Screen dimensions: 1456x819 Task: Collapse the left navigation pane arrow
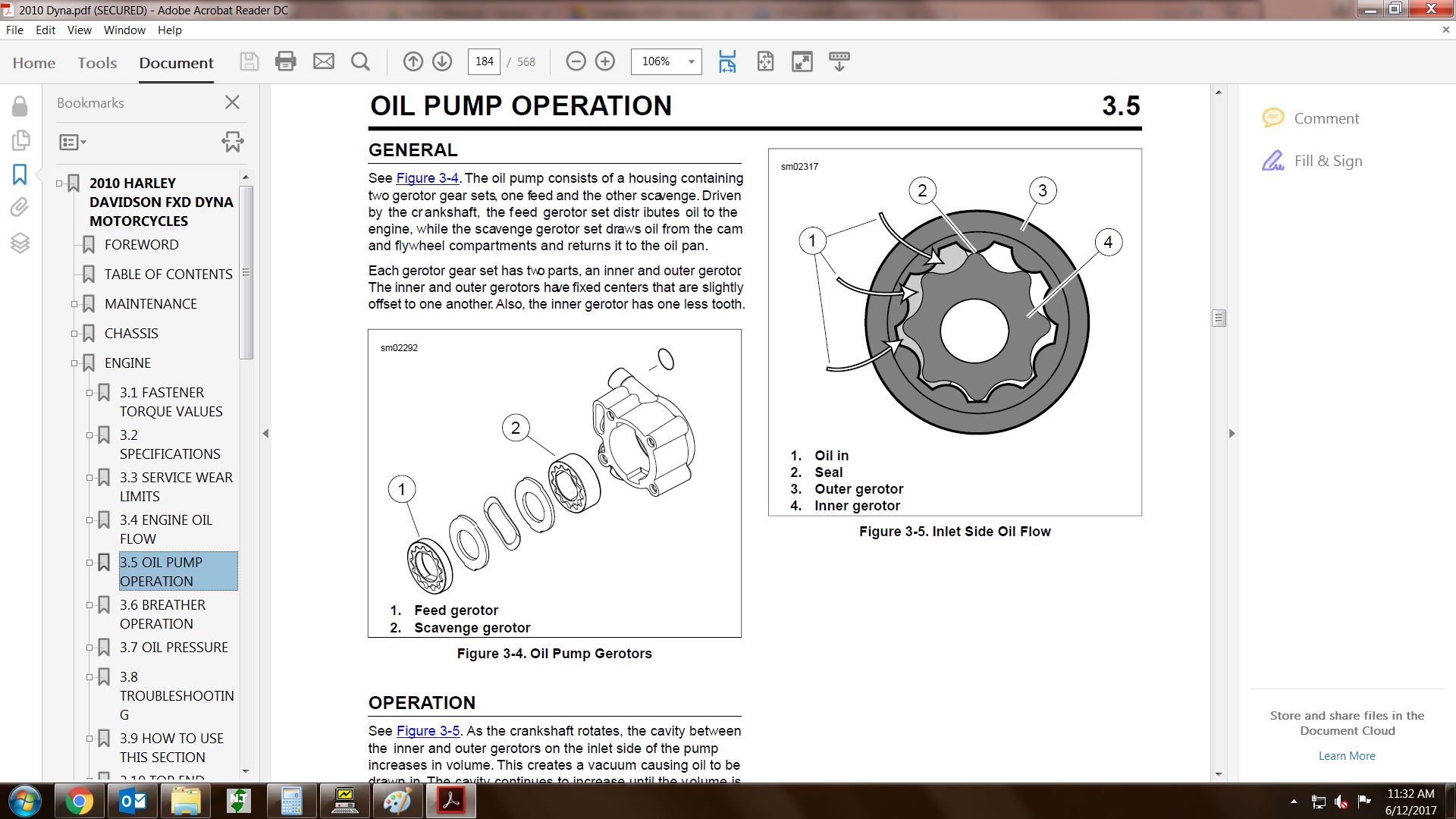pyautogui.click(x=265, y=434)
